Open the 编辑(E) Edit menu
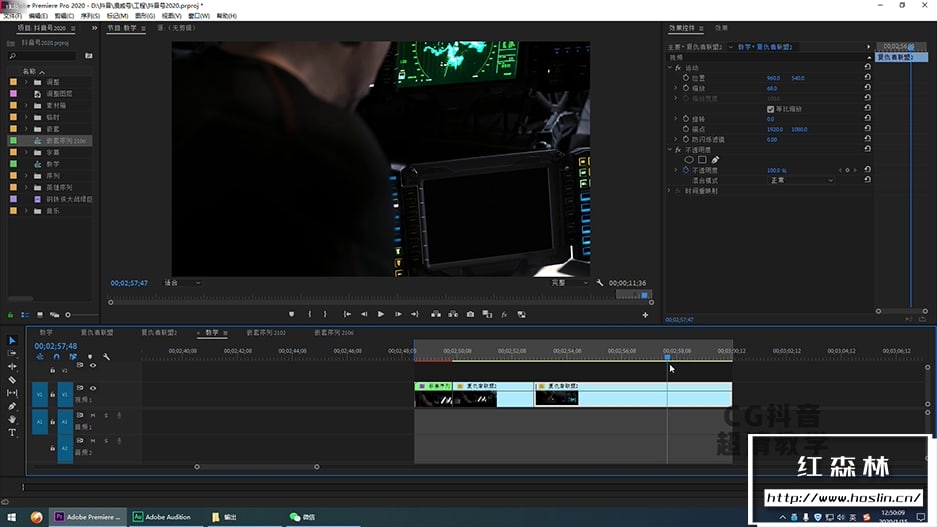The height and width of the screenshot is (527, 937). [38, 16]
